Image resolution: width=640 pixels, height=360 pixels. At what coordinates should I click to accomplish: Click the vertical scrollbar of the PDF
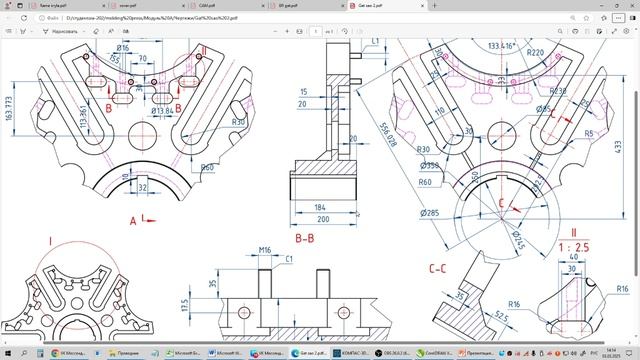637,184
